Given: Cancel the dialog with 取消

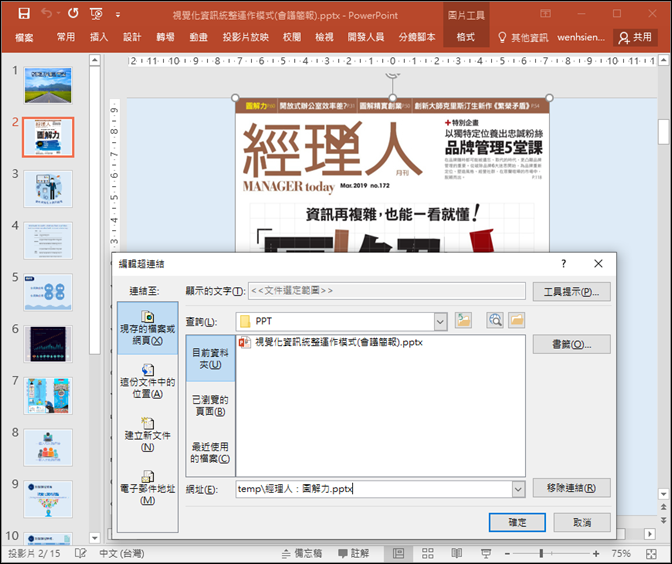Looking at the screenshot, I should point(582,522).
